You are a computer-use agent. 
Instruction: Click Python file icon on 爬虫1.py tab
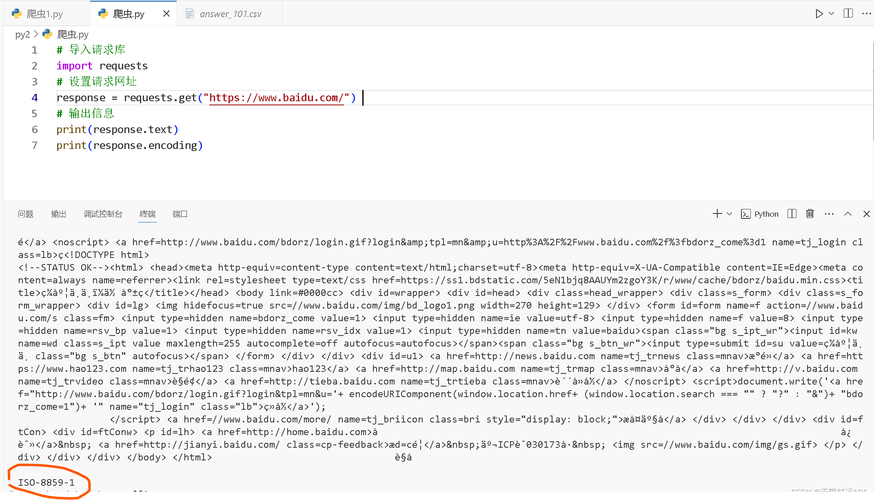tap(17, 13)
